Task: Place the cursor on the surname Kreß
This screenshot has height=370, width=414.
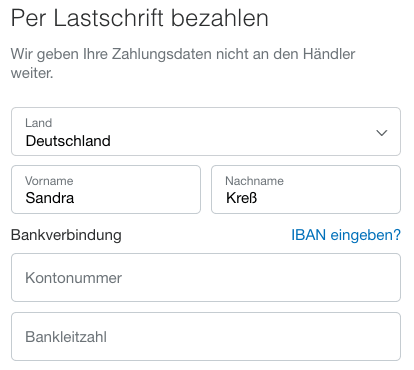Action: click(x=242, y=198)
